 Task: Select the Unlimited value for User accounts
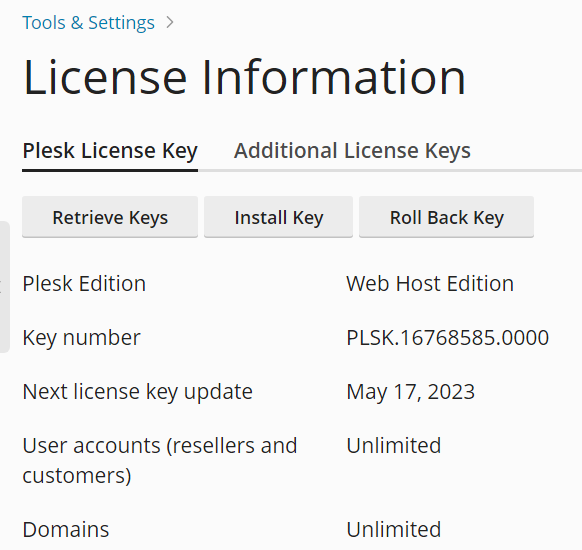[x=394, y=446]
